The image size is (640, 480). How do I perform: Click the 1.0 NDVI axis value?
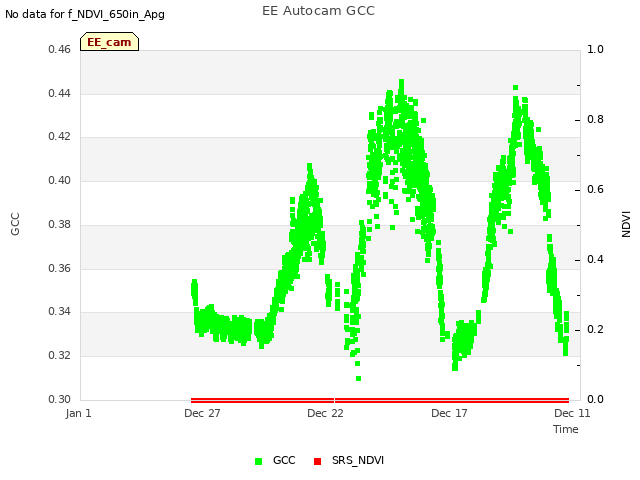click(595, 49)
